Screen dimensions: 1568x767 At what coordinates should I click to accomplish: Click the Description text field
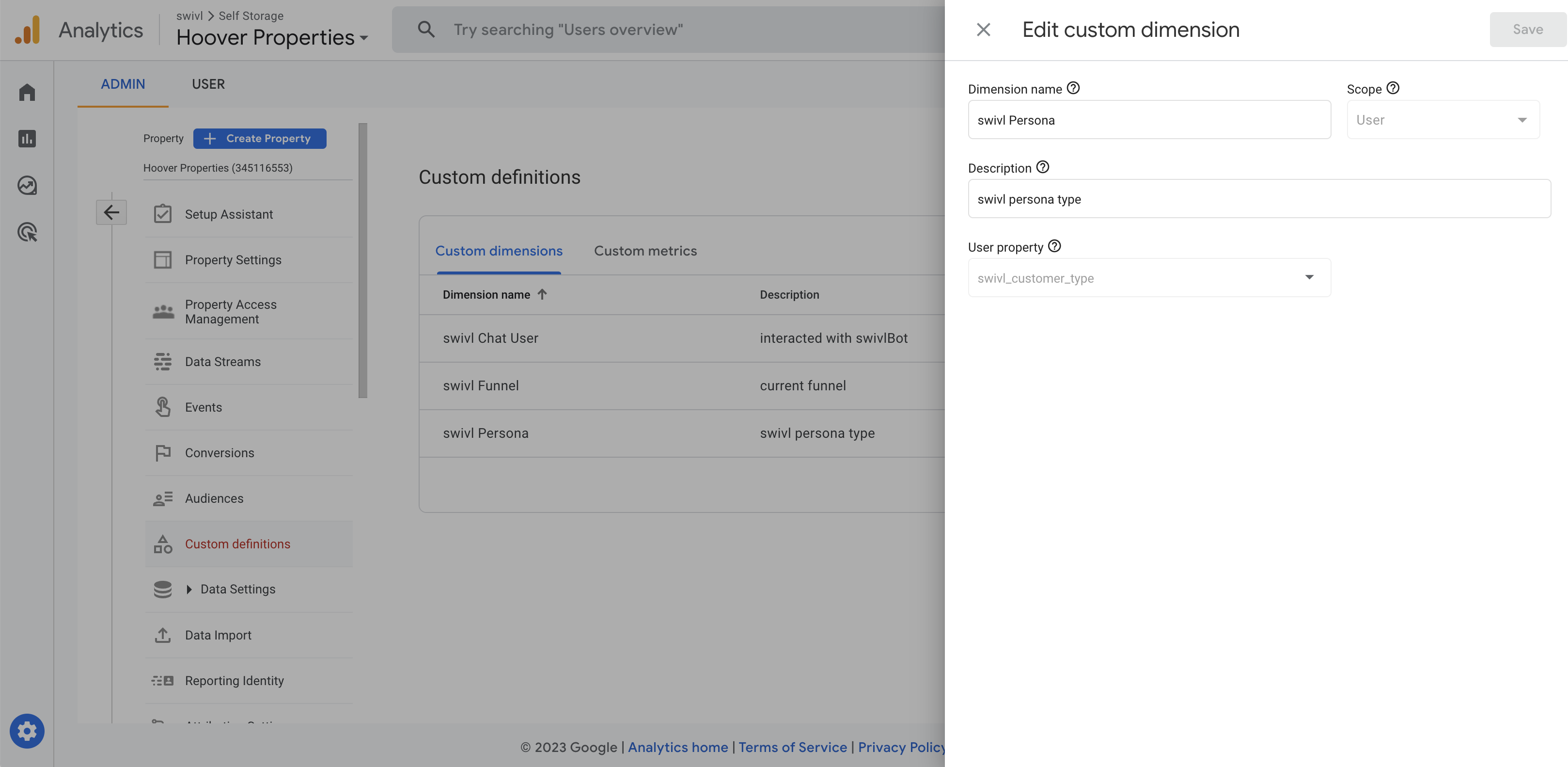tap(1259, 199)
